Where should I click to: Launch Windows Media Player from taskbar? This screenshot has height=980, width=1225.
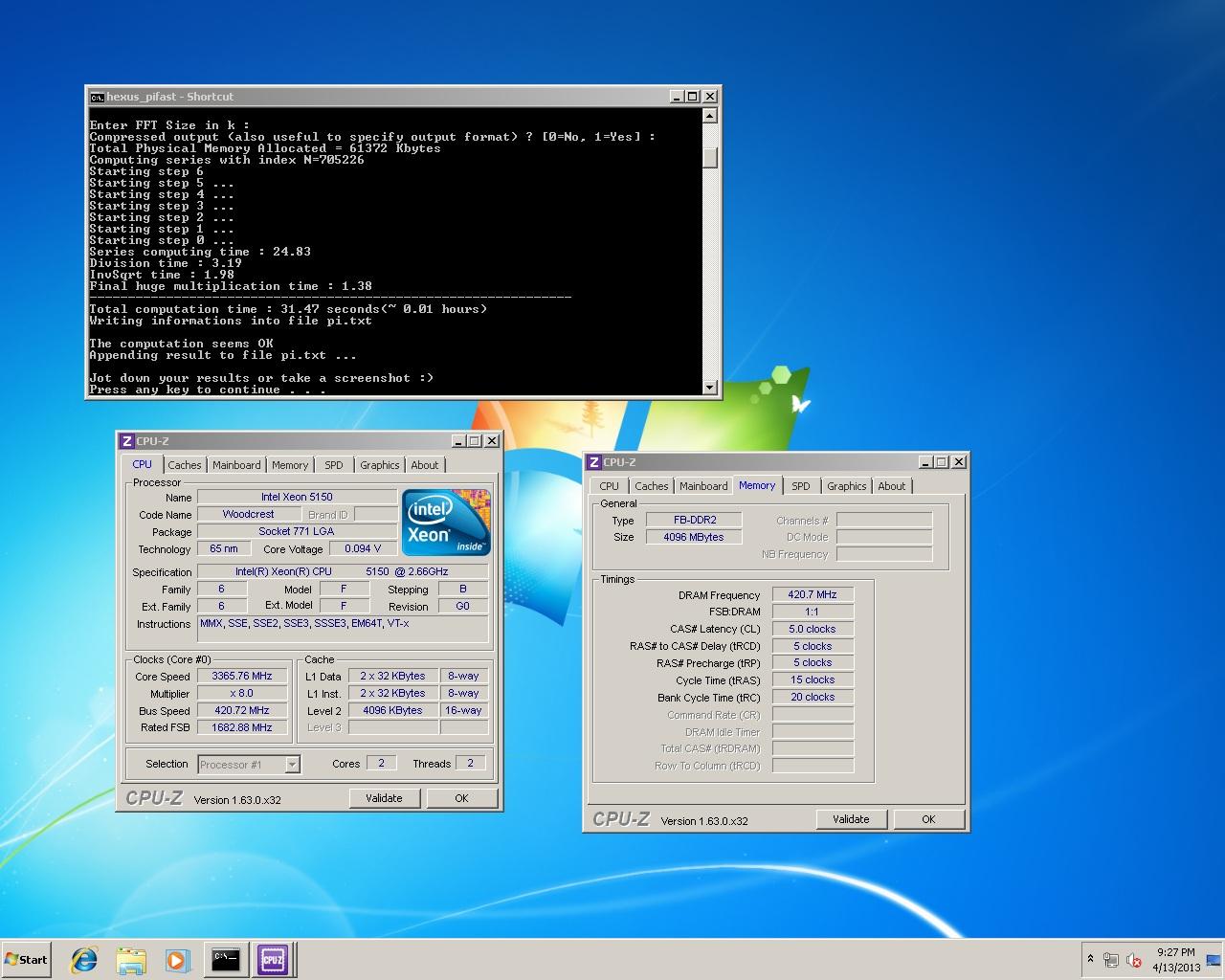pyautogui.click(x=177, y=959)
